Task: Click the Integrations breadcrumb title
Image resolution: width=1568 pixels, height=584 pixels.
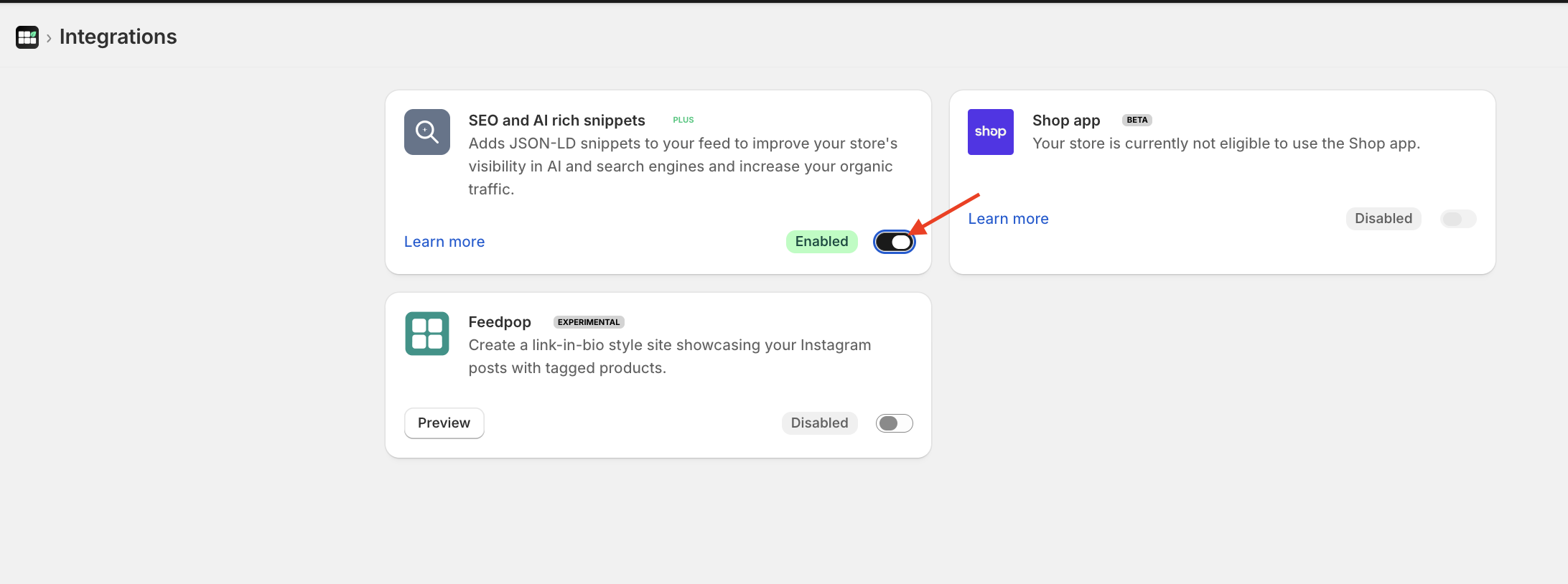Action: coord(118,37)
